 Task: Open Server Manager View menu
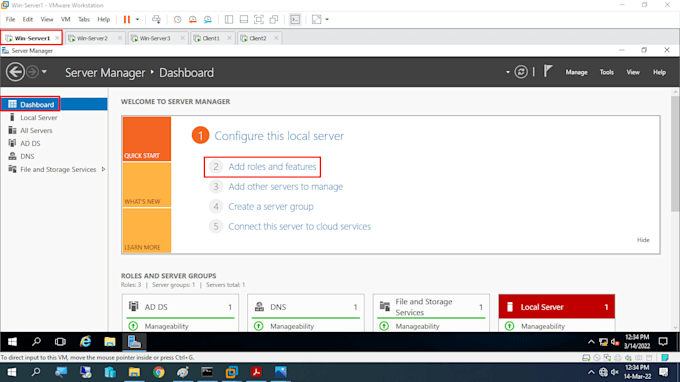coord(633,72)
